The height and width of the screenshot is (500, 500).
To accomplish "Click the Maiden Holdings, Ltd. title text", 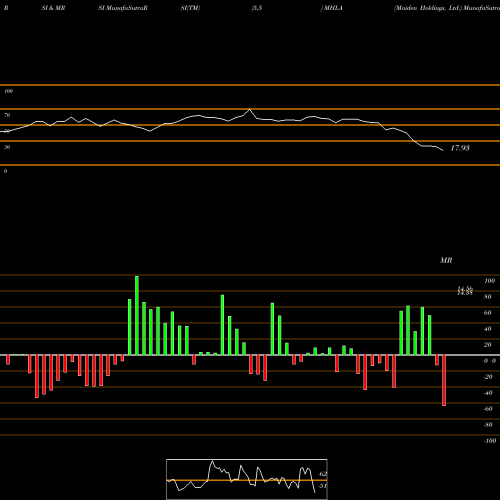I will (428, 8).
